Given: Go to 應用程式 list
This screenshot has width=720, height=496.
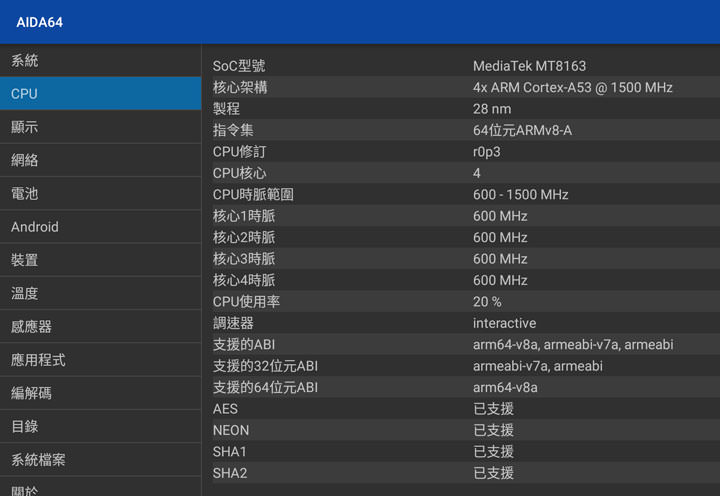Looking at the screenshot, I should pos(100,360).
